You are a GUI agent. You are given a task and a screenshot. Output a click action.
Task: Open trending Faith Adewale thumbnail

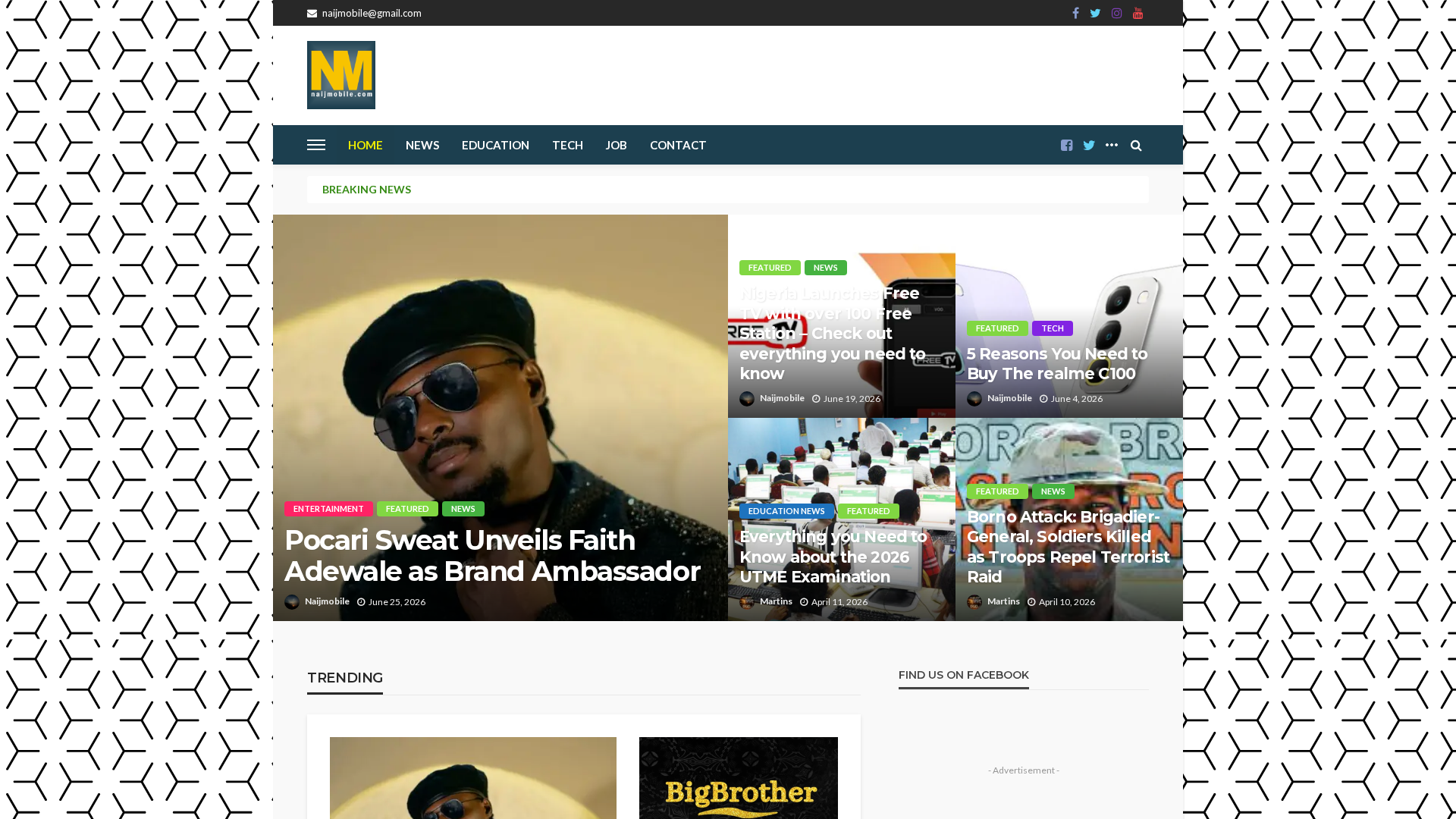pyautogui.click(x=473, y=778)
